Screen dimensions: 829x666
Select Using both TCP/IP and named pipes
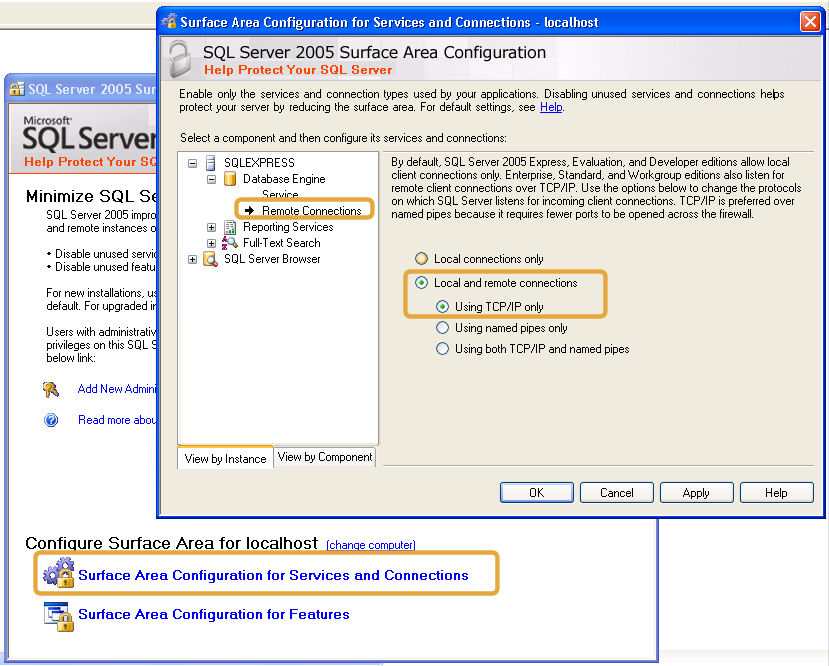tap(441, 348)
